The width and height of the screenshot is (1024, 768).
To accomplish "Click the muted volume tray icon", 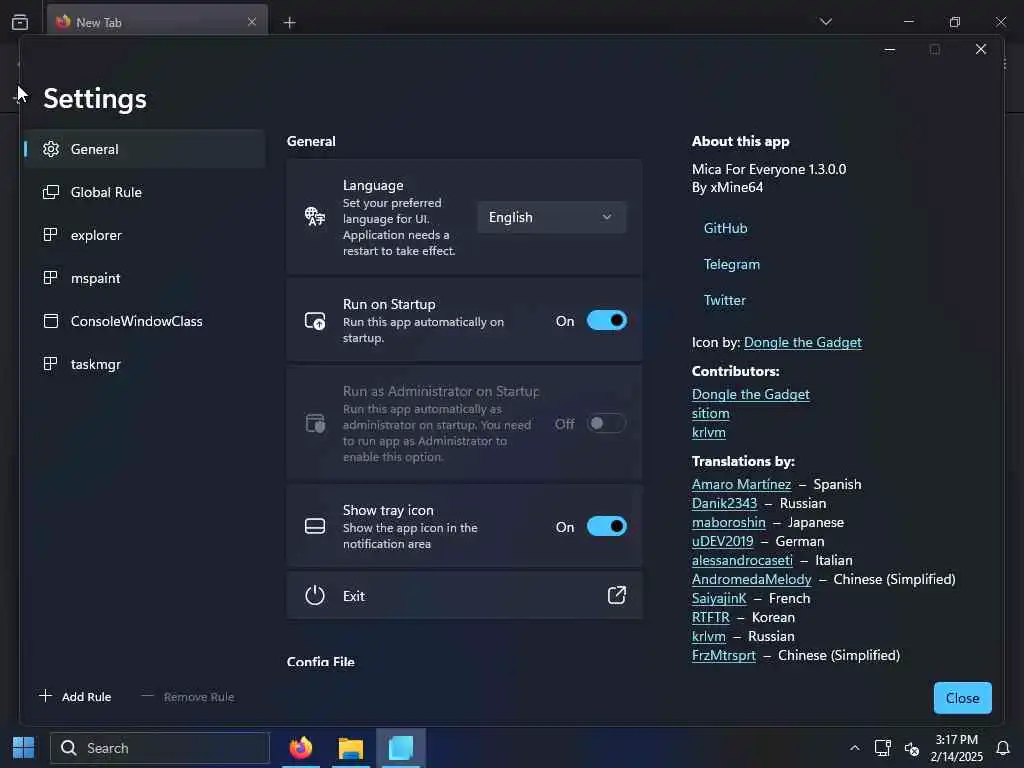I will 912,748.
